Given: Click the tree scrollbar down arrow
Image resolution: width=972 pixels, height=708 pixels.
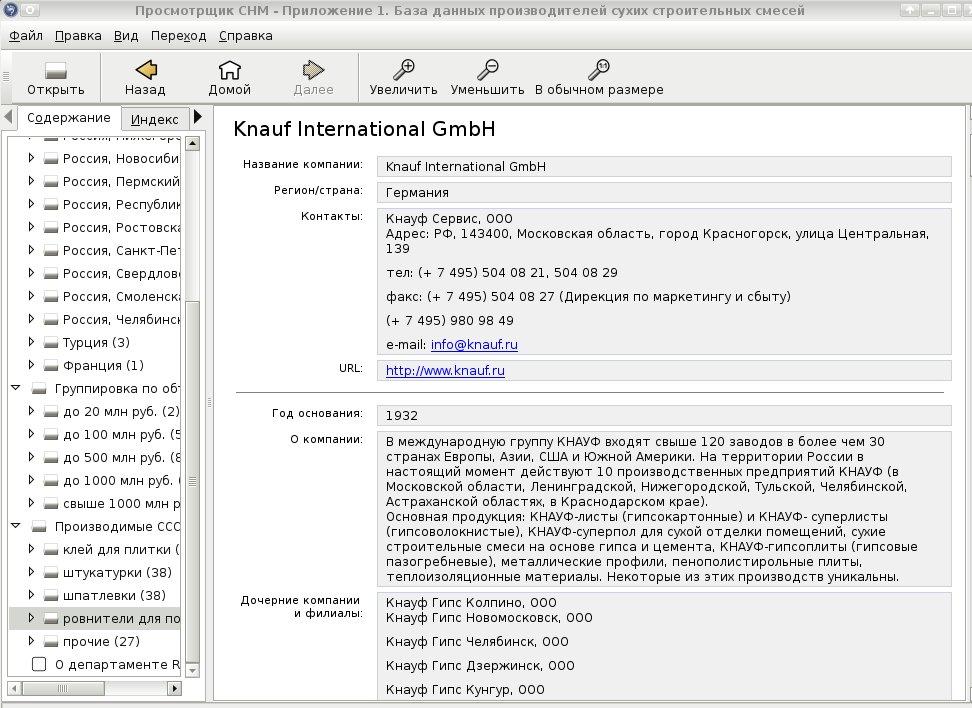Looking at the screenshot, I should [x=192, y=670].
